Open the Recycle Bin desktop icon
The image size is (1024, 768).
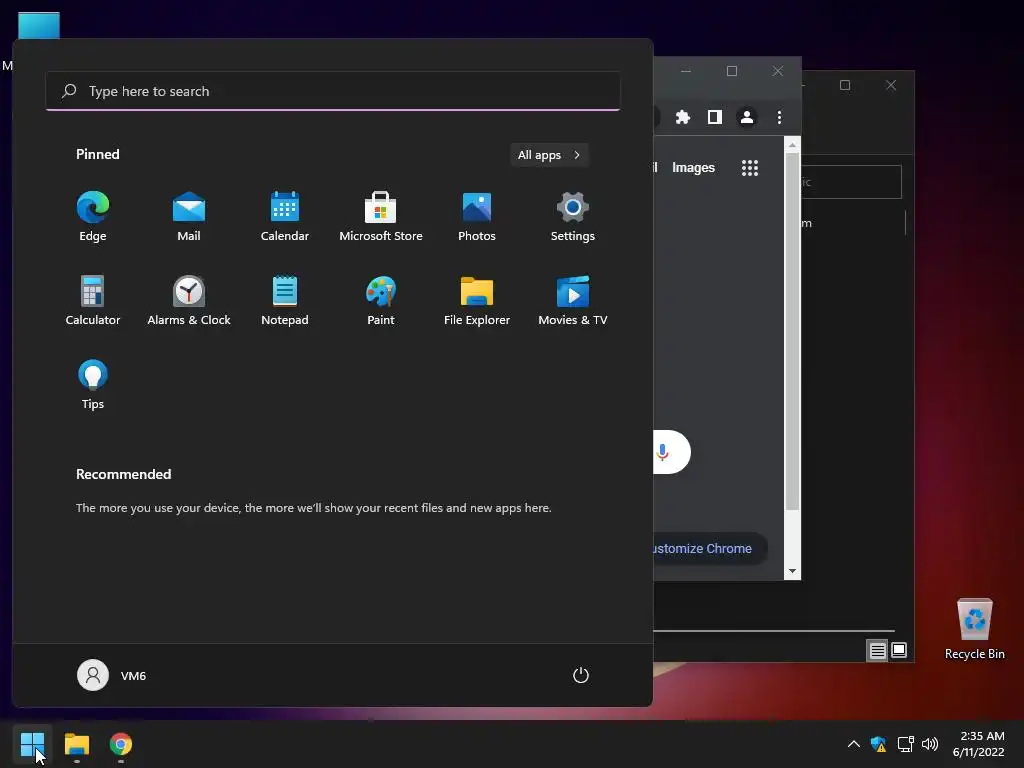974,630
